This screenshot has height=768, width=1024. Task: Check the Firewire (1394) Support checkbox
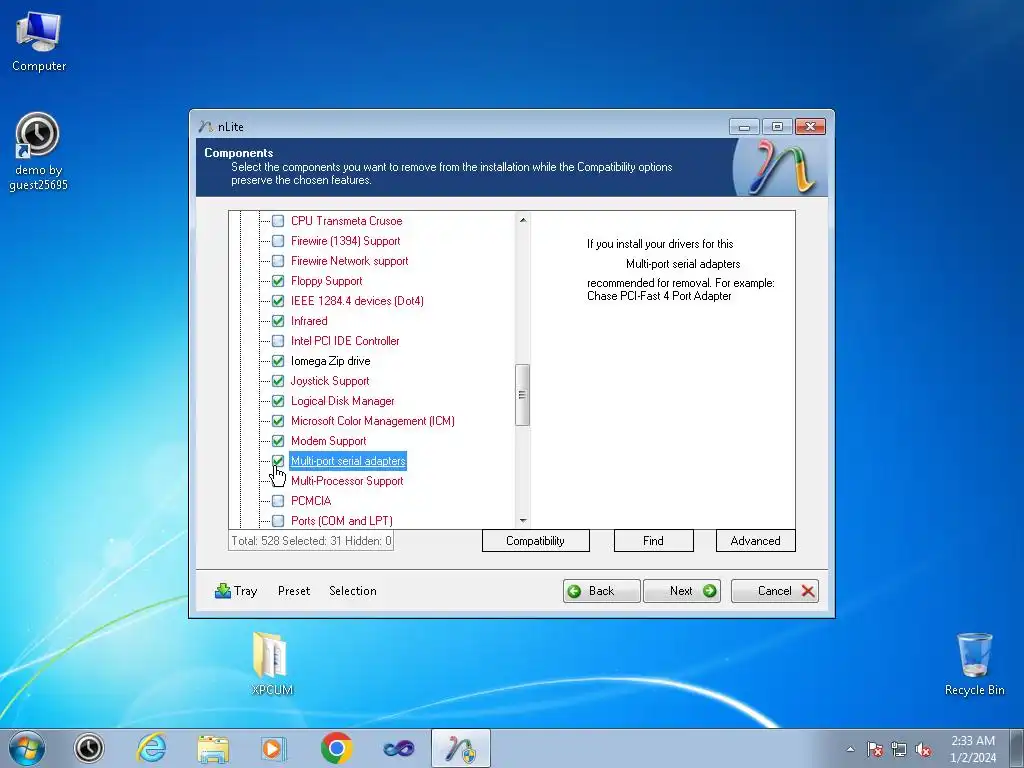click(x=278, y=241)
